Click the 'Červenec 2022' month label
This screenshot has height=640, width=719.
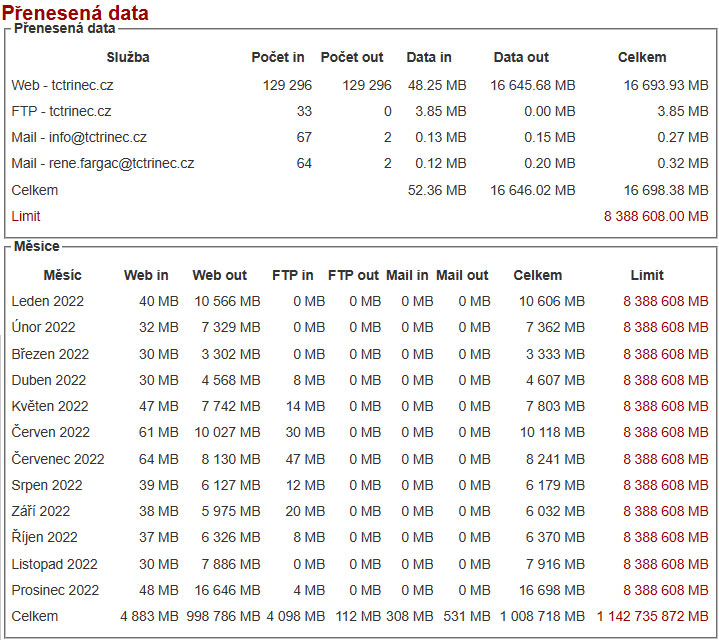coord(58,459)
